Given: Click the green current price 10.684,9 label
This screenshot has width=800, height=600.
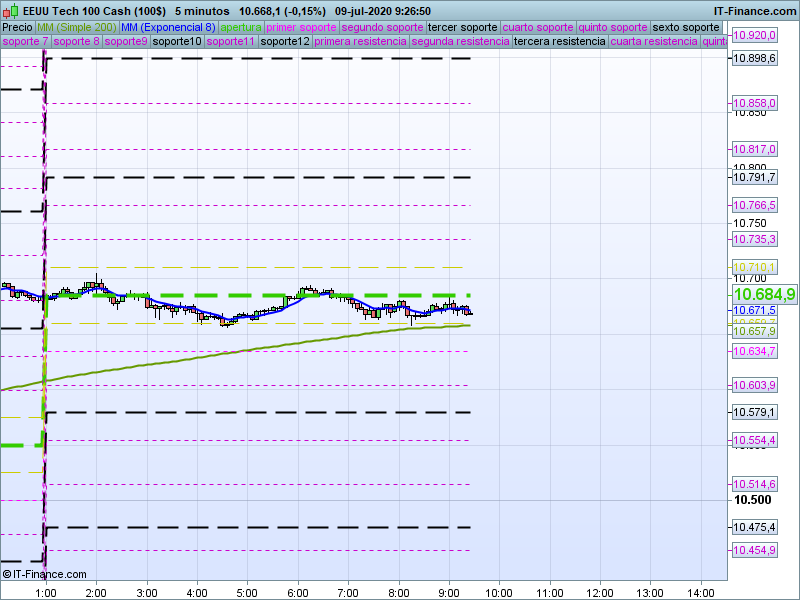Looking at the screenshot, I should (764, 294).
